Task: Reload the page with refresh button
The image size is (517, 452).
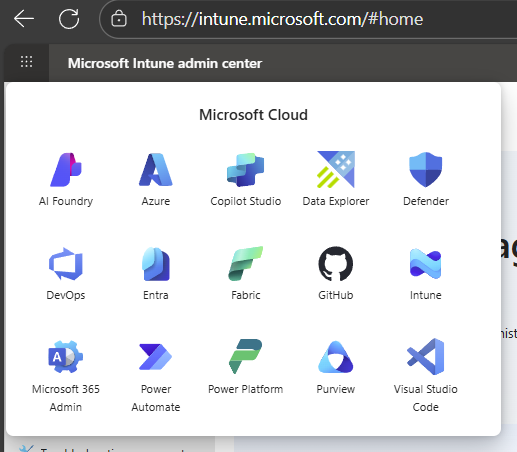Action: [69, 19]
